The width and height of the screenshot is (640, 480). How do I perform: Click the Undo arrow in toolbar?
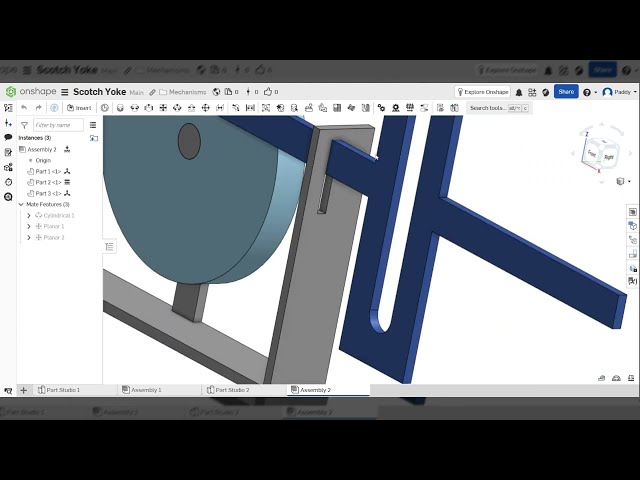24,108
